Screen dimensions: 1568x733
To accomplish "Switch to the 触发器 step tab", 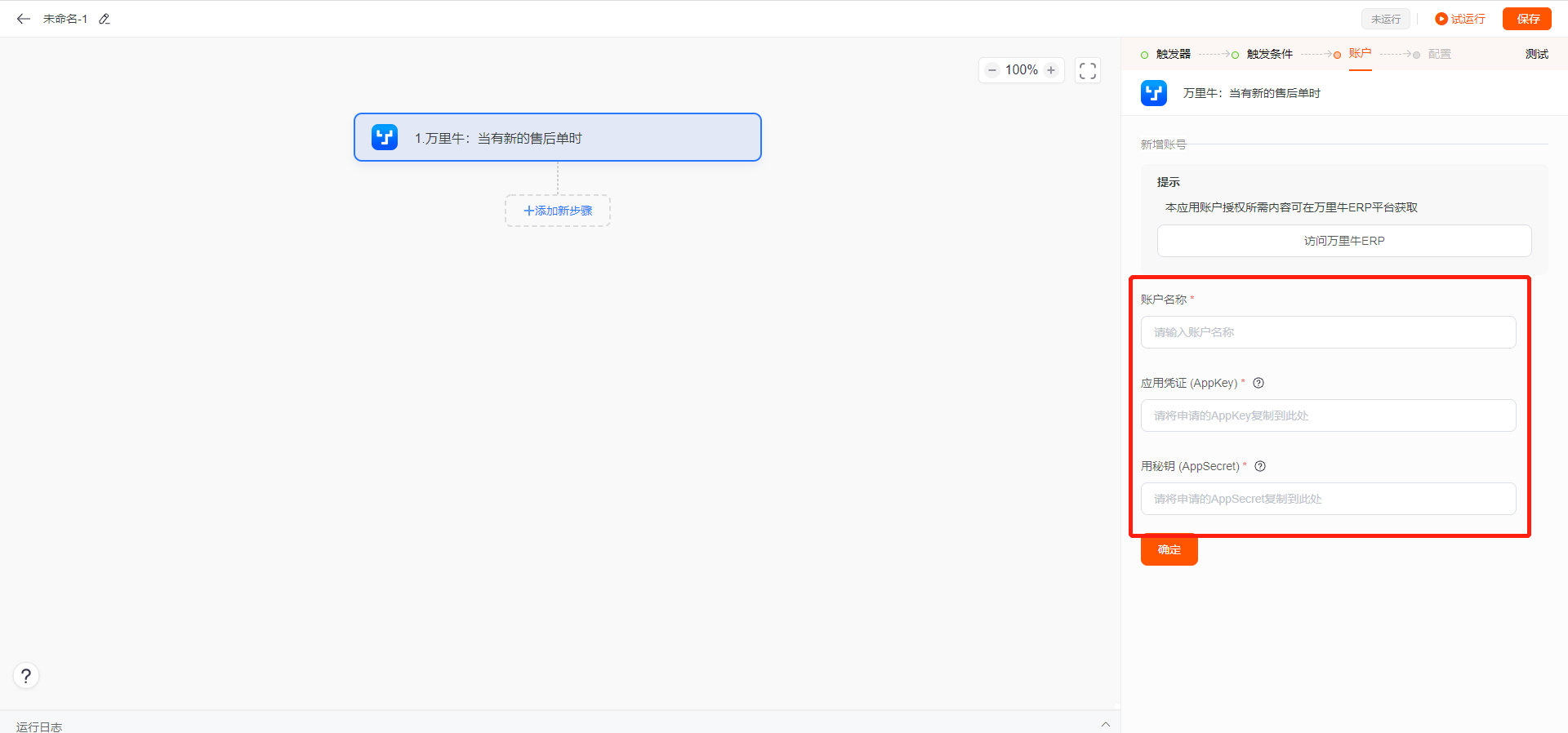I will point(1174,54).
